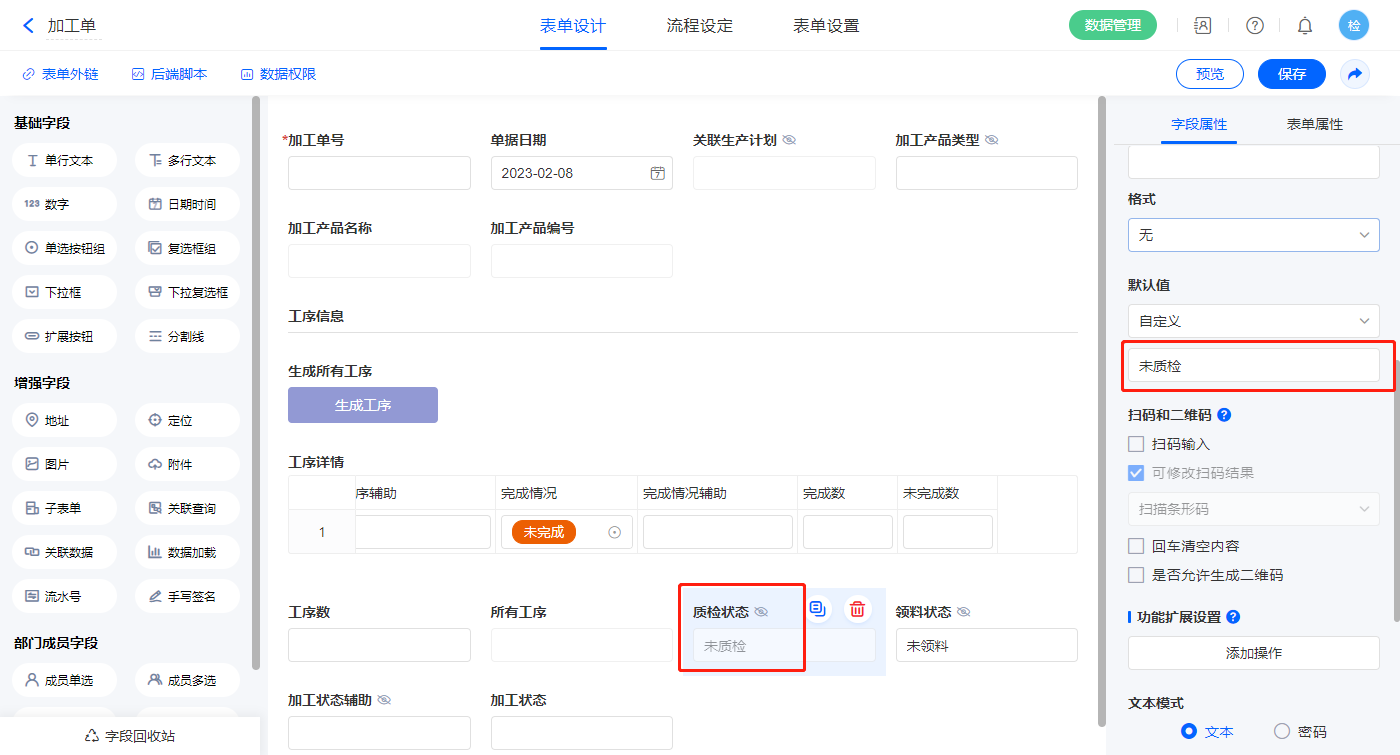Click help icon beside 扫码和二维码
1400x755 pixels.
tap(1224, 415)
